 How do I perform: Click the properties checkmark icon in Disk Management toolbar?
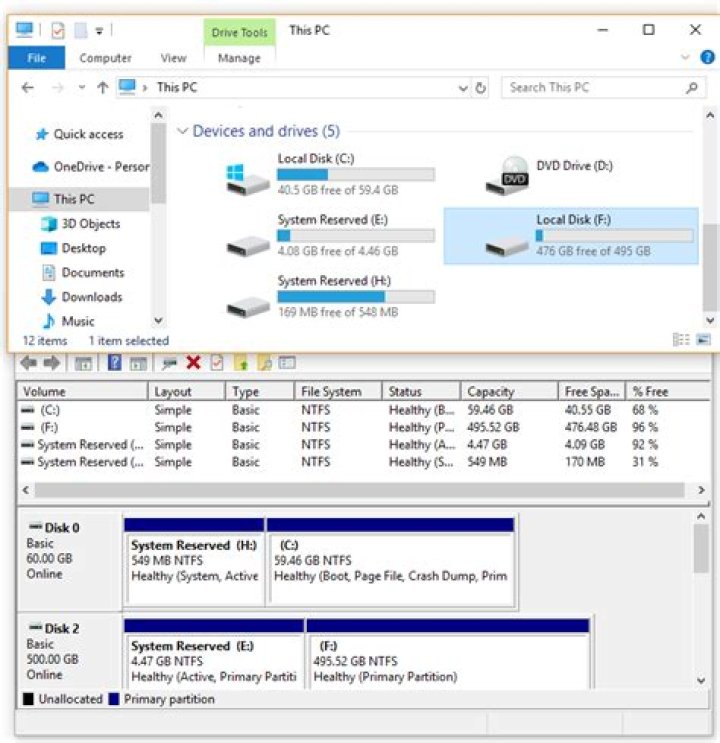[x=217, y=363]
